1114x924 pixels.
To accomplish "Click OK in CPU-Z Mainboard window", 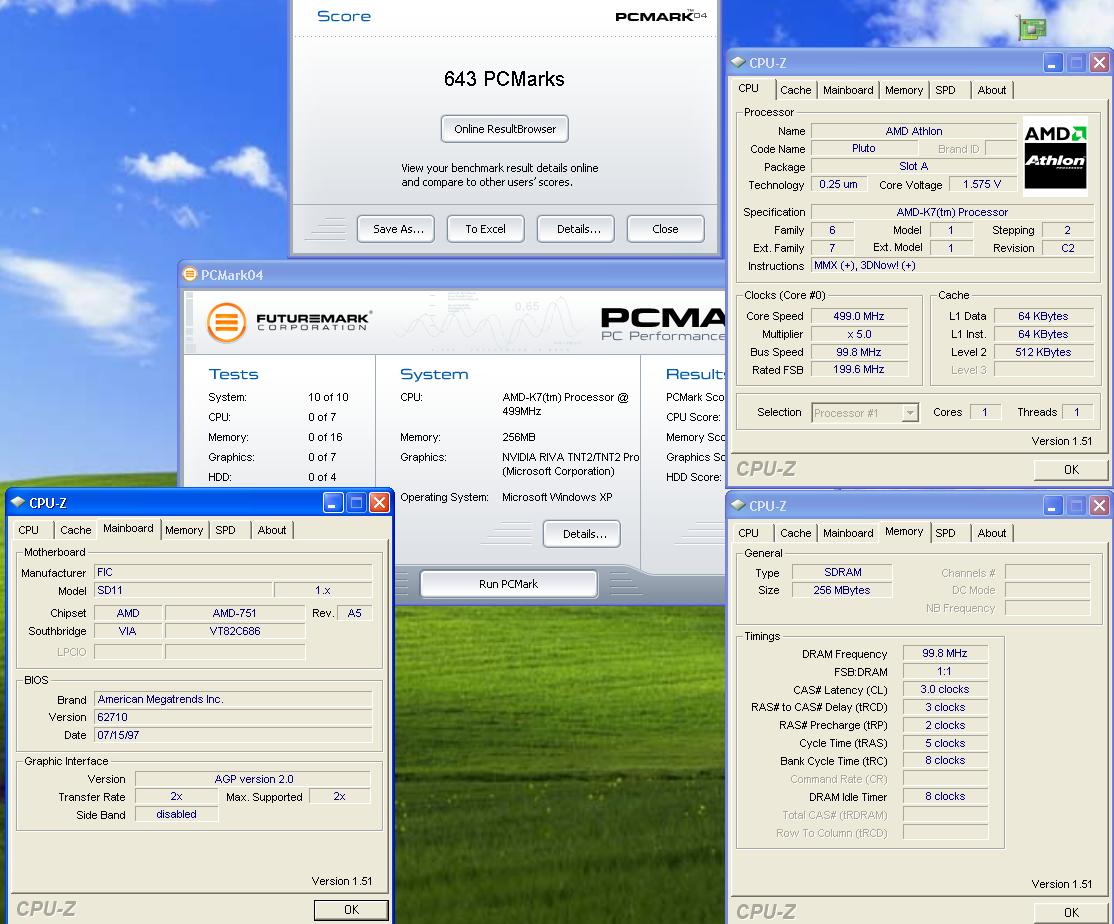I will tap(351, 910).
